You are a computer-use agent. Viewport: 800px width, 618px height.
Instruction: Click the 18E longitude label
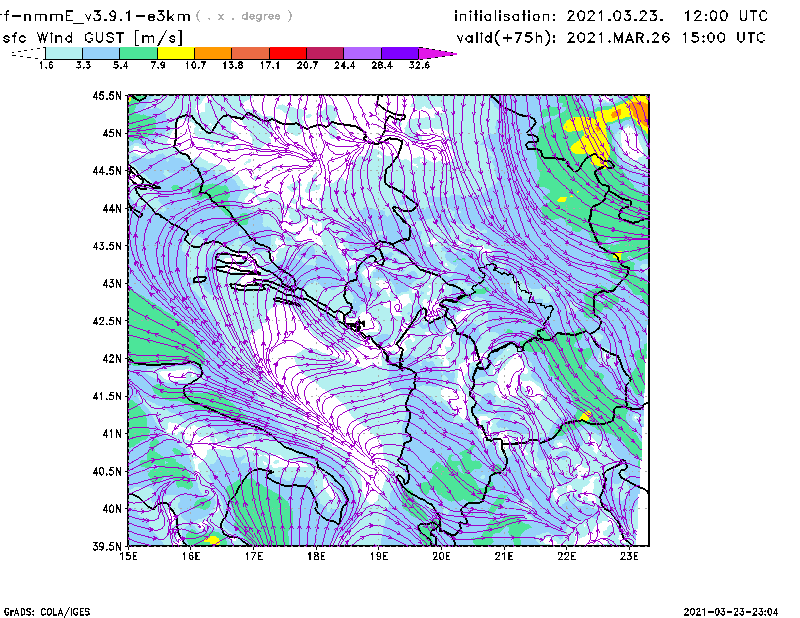coord(316,556)
